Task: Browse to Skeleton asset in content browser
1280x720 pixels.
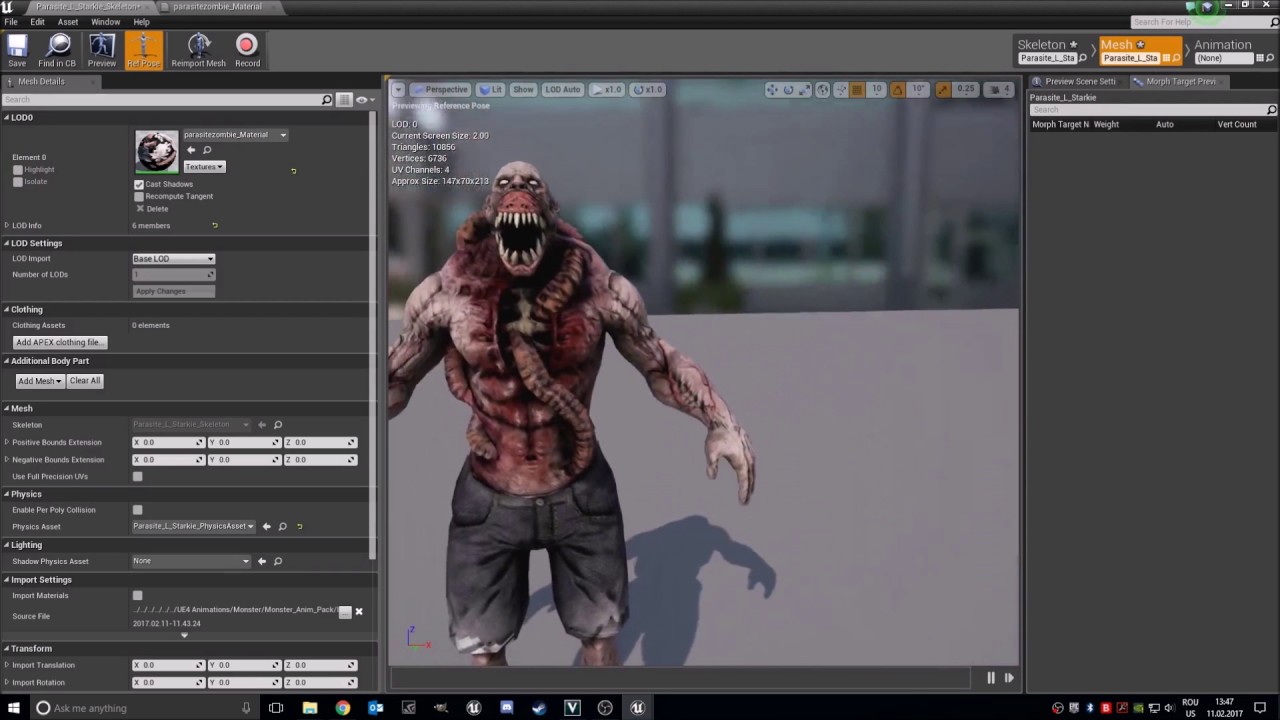Action: click(278, 425)
